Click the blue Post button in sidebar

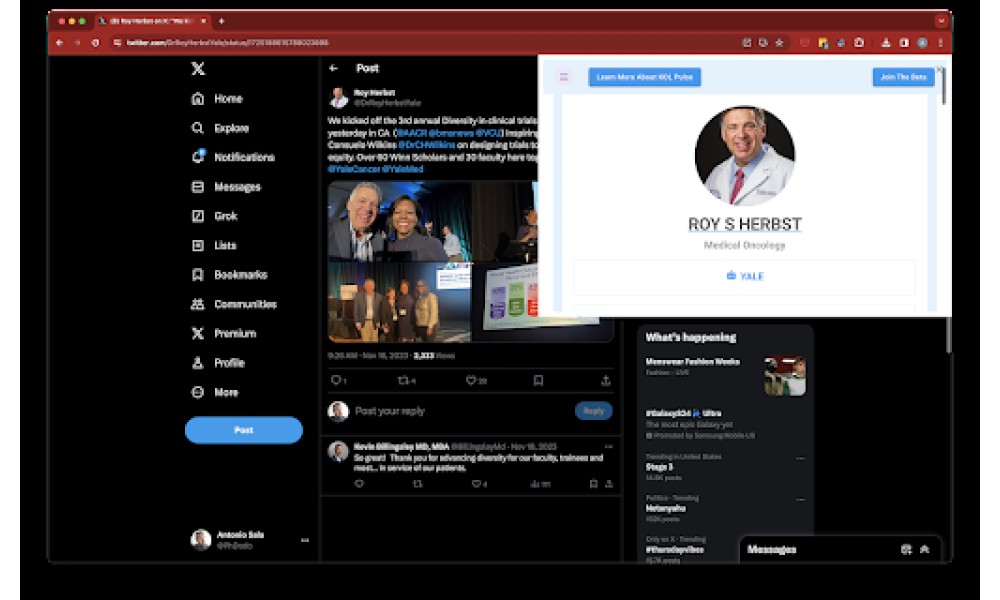(244, 430)
